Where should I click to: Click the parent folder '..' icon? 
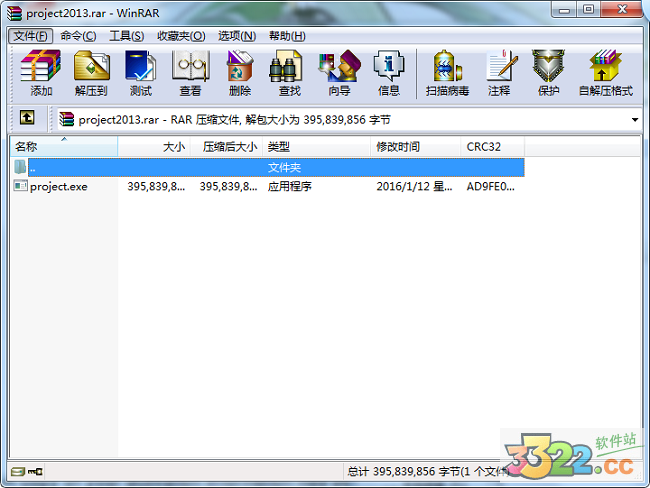[x=20, y=167]
